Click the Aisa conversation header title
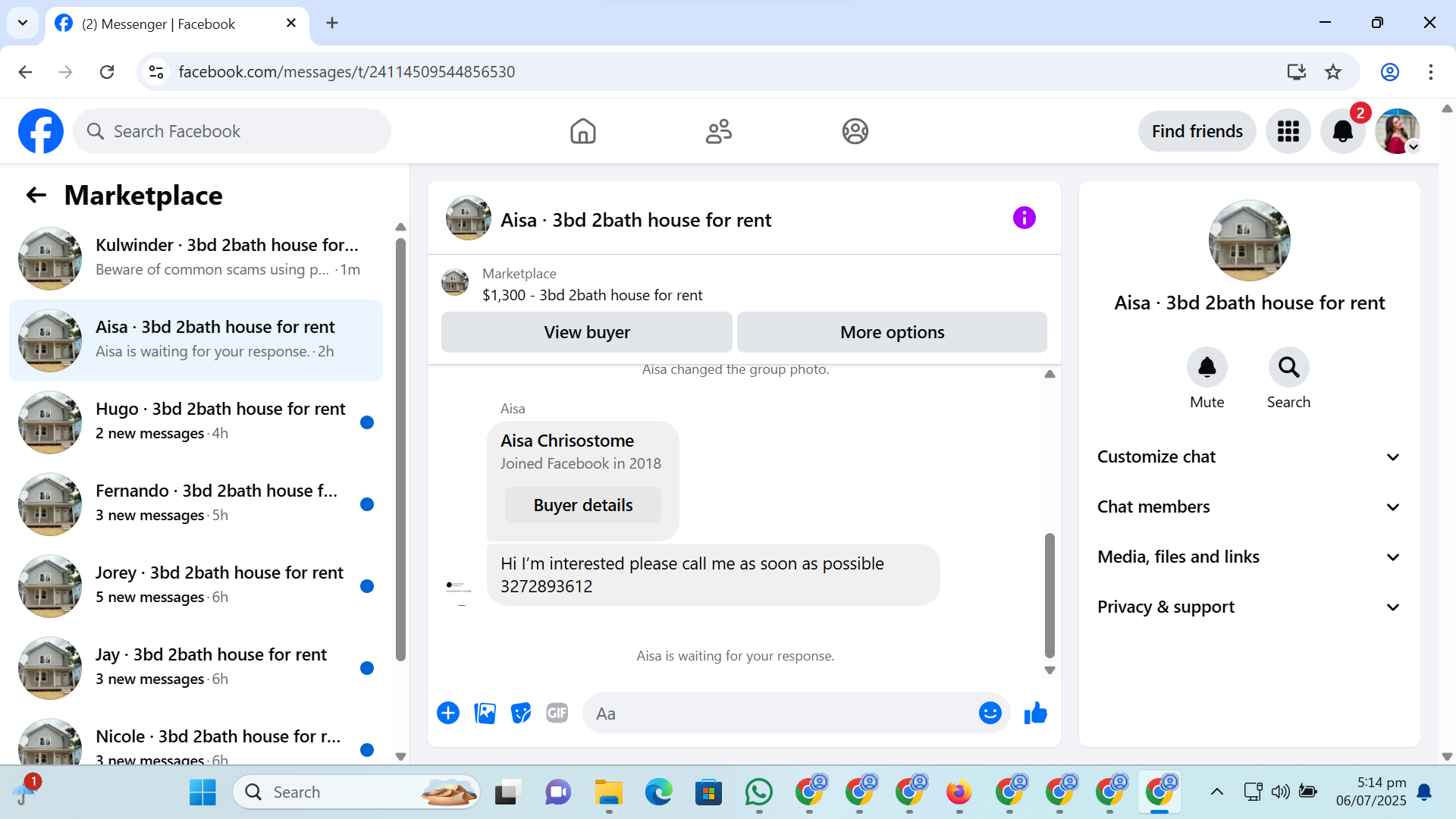Image resolution: width=1456 pixels, height=819 pixels. click(x=635, y=220)
